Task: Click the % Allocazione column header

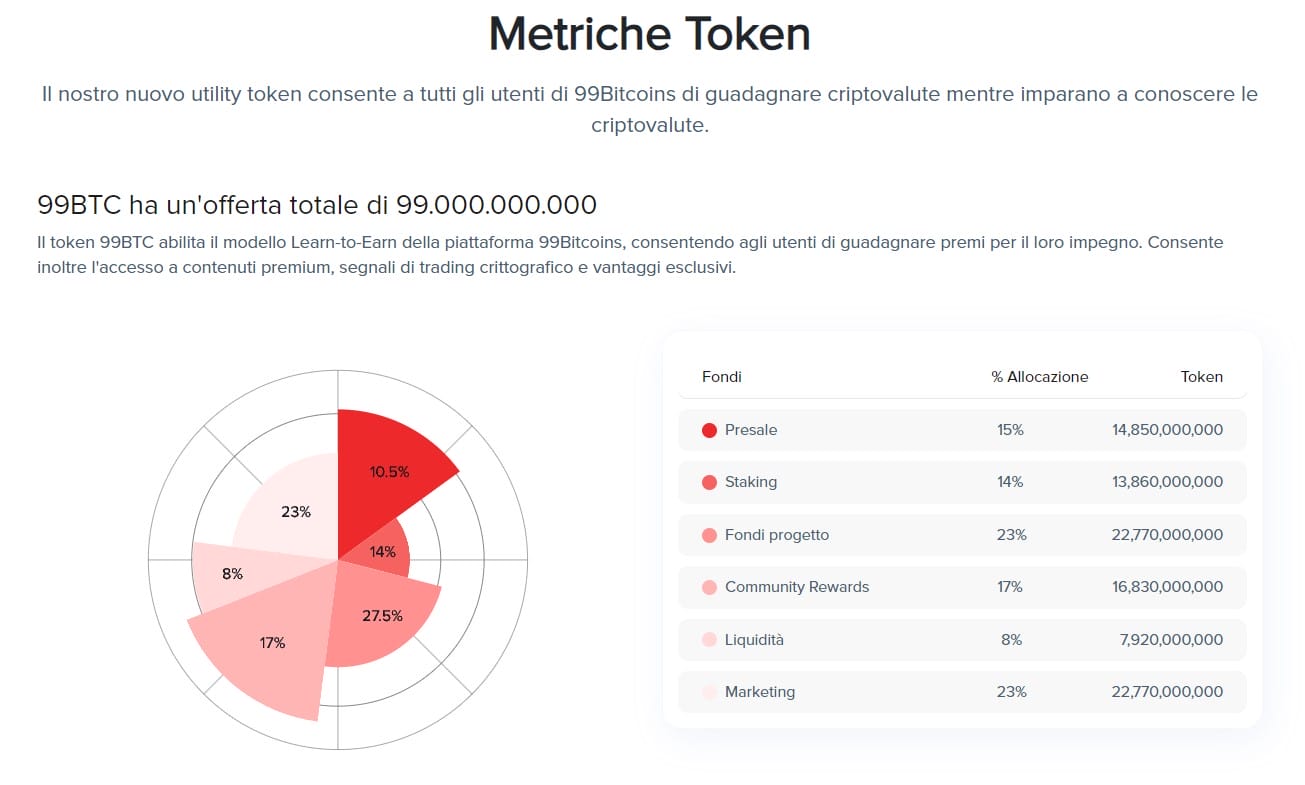Action: pos(1039,377)
